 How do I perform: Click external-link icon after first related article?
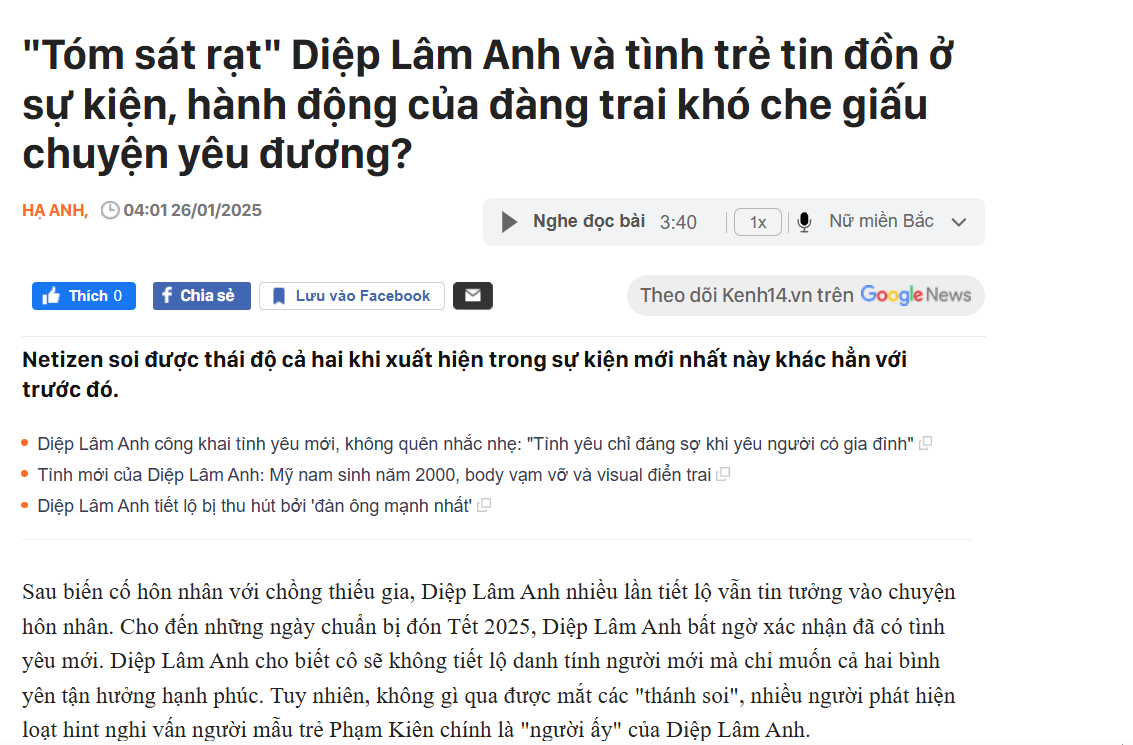pos(925,443)
